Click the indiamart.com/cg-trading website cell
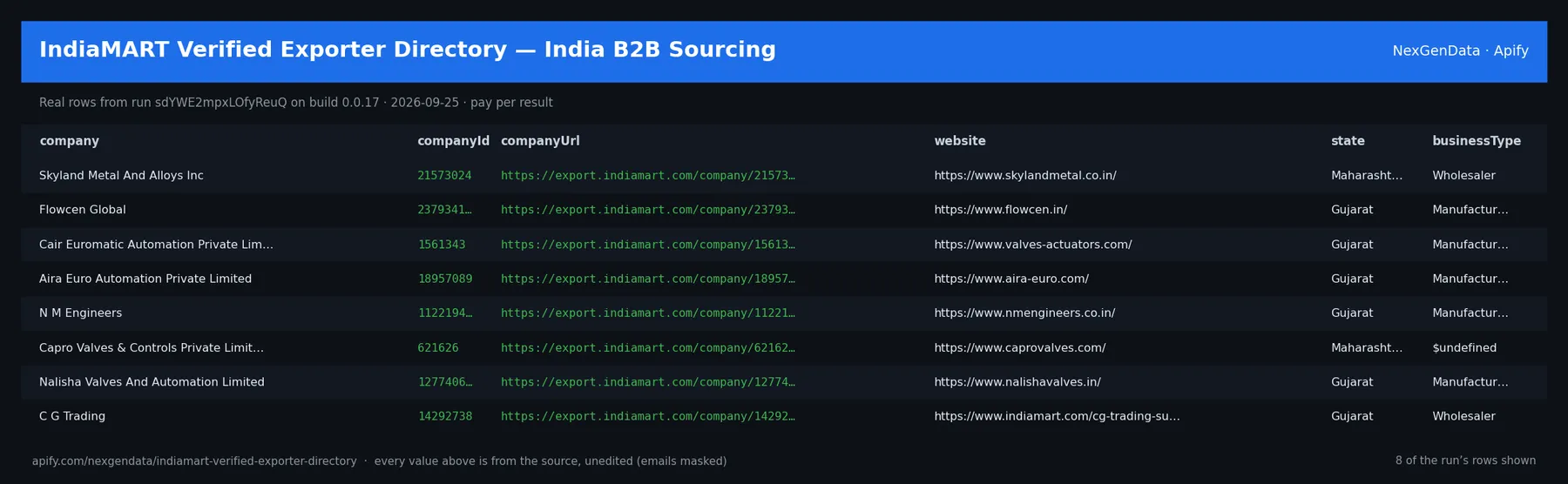The height and width of the screenshot is (484, 1568). (x=1058, y=417)
